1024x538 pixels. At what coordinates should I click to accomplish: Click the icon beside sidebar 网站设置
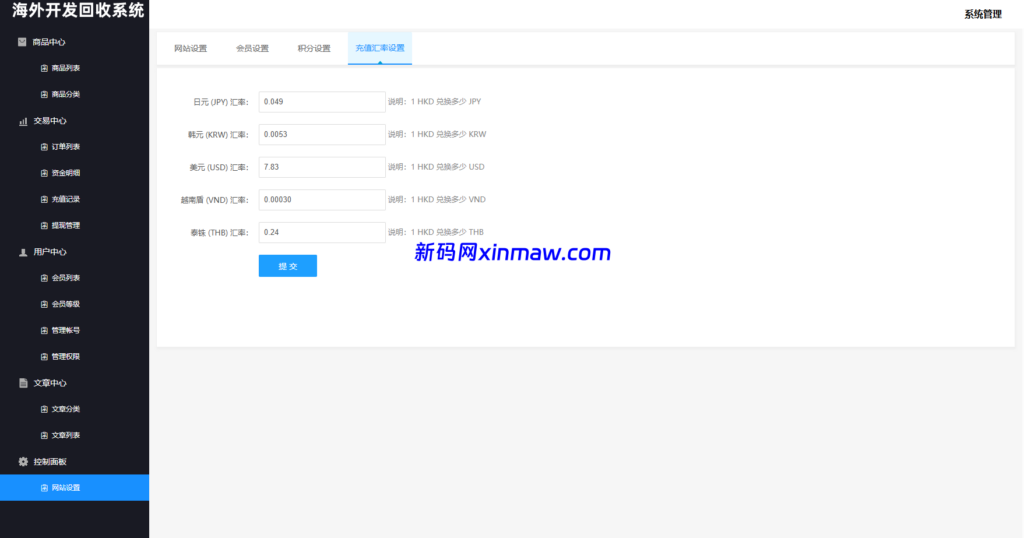pyautogui.click(x=44, y=488)
